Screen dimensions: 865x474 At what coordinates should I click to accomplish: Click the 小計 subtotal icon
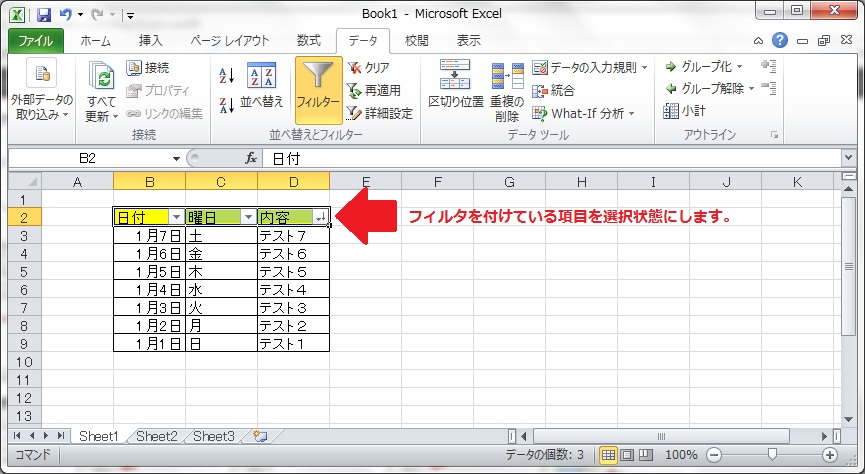pyautogui.click(x=686, y=111)
